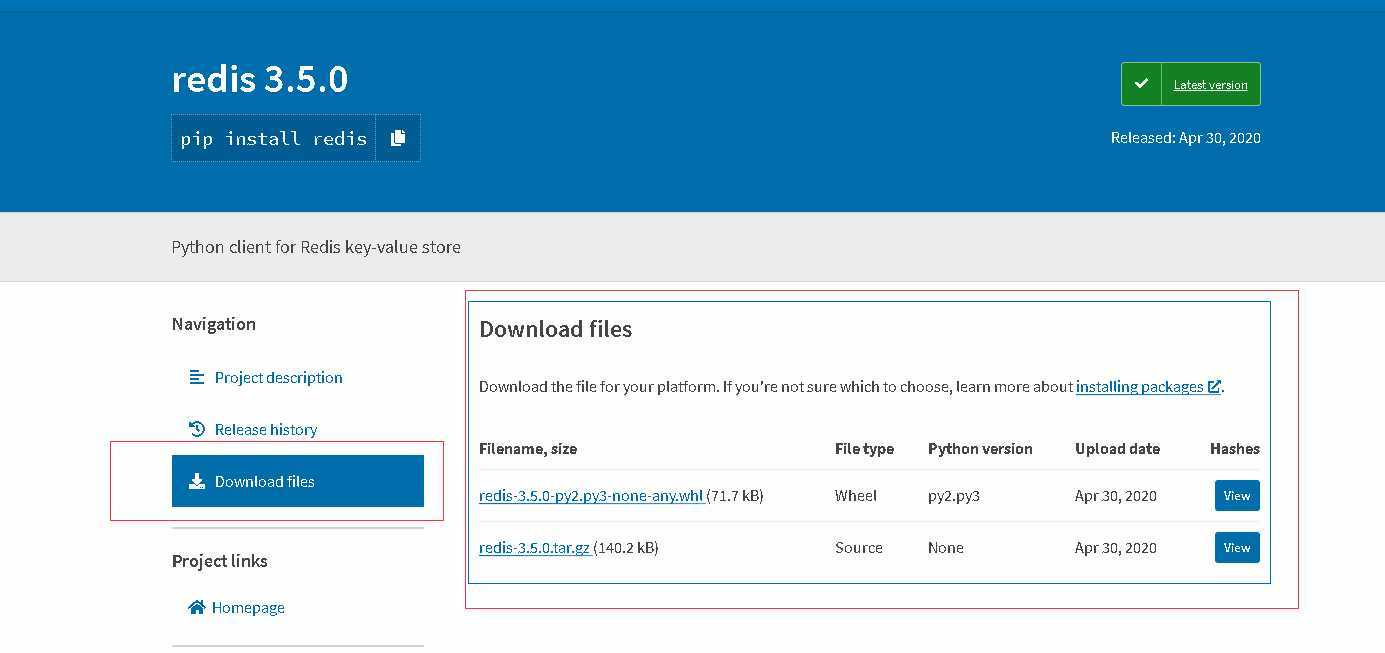View hashes for the Wheel file
This screenshot has width=1385, height=653.
(x=1237, y=496)
